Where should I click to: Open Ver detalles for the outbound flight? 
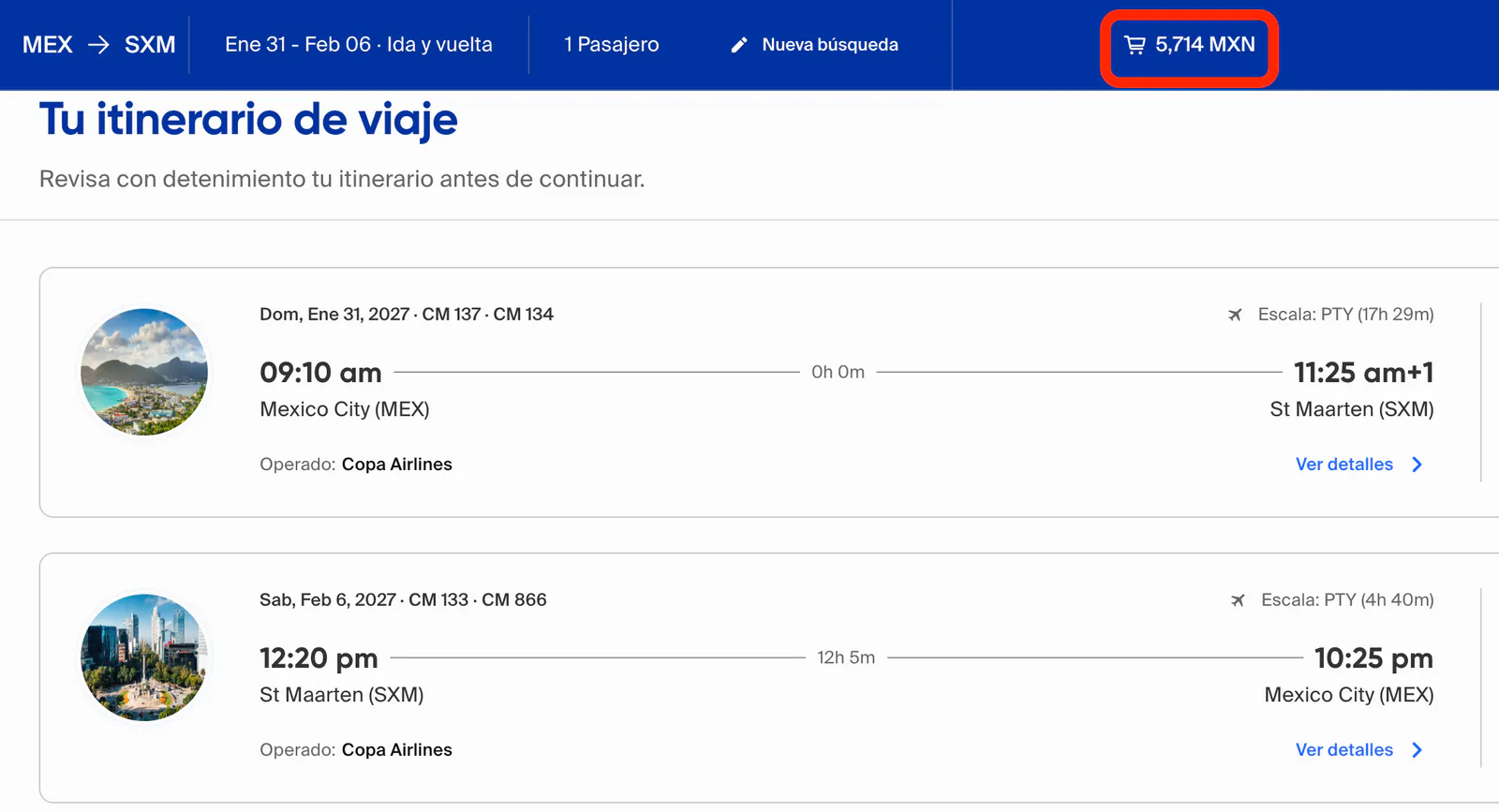pos(1343,465)
